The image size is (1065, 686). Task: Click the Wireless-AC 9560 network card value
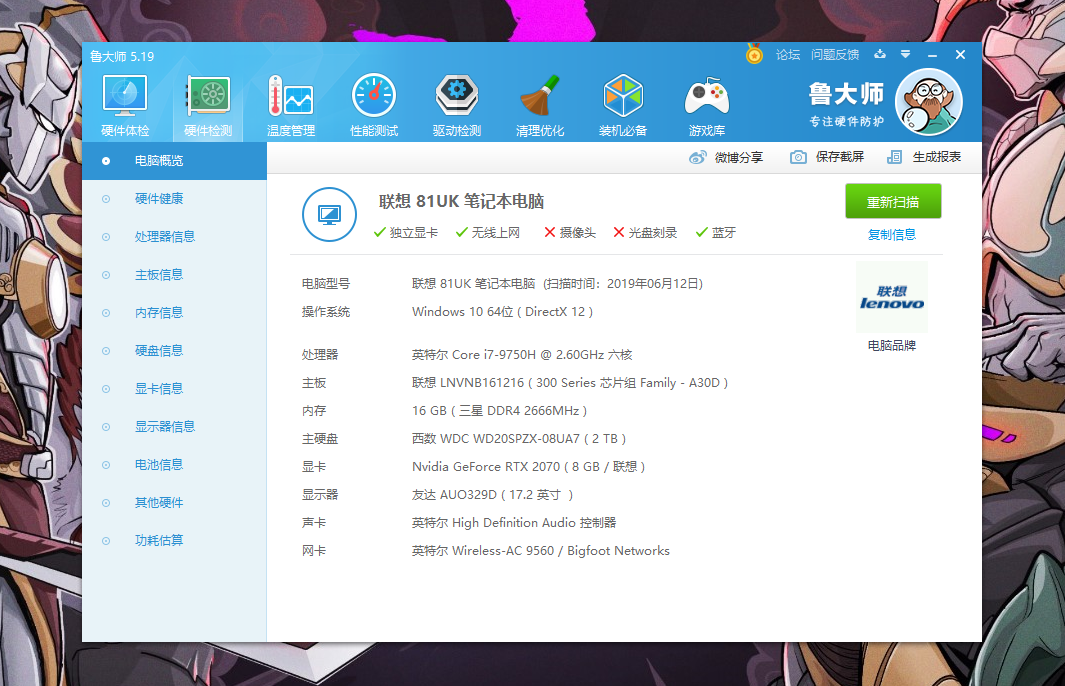coord(541,551)
